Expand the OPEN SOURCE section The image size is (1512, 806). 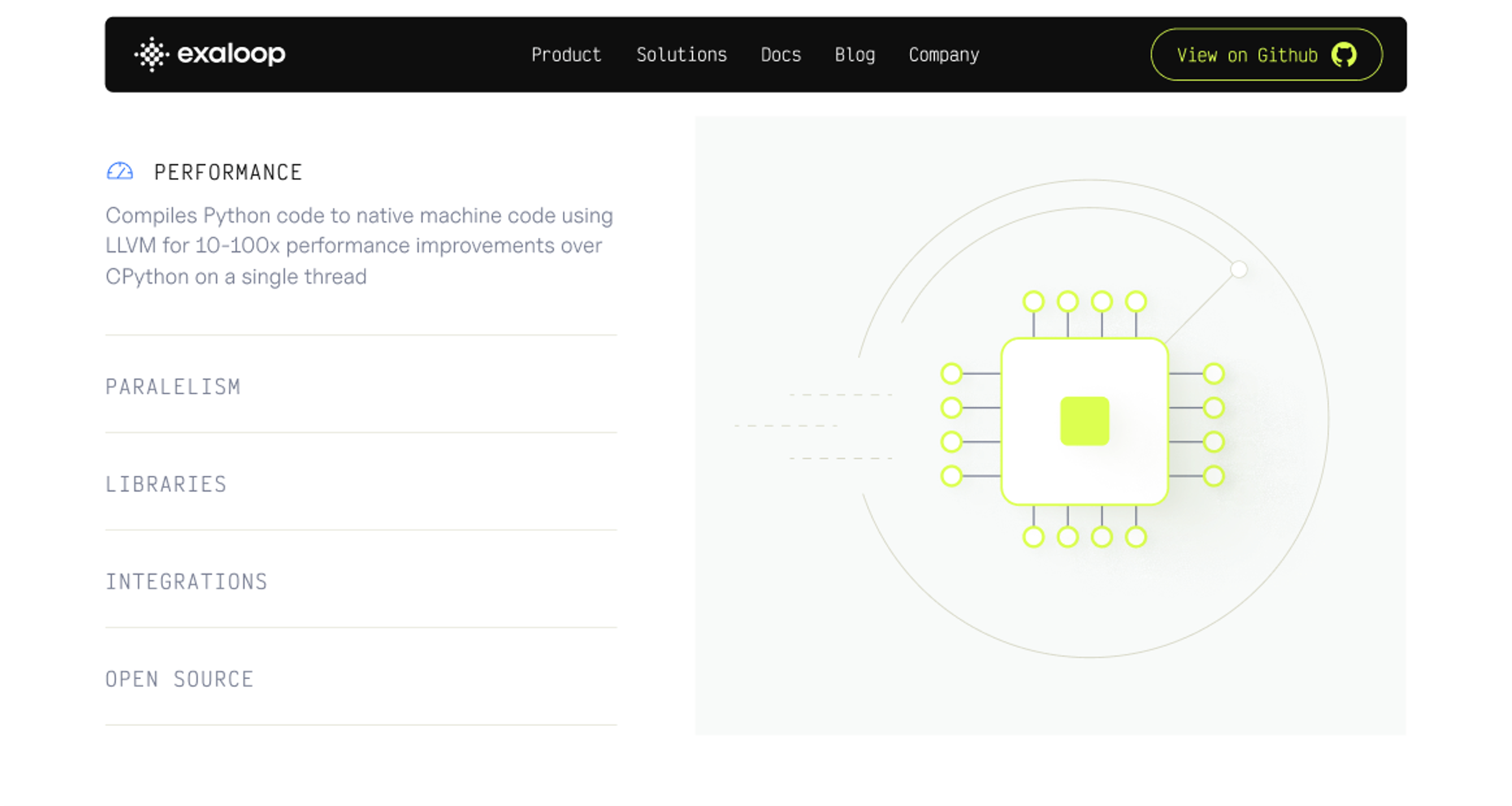click(x=180, y=679)
